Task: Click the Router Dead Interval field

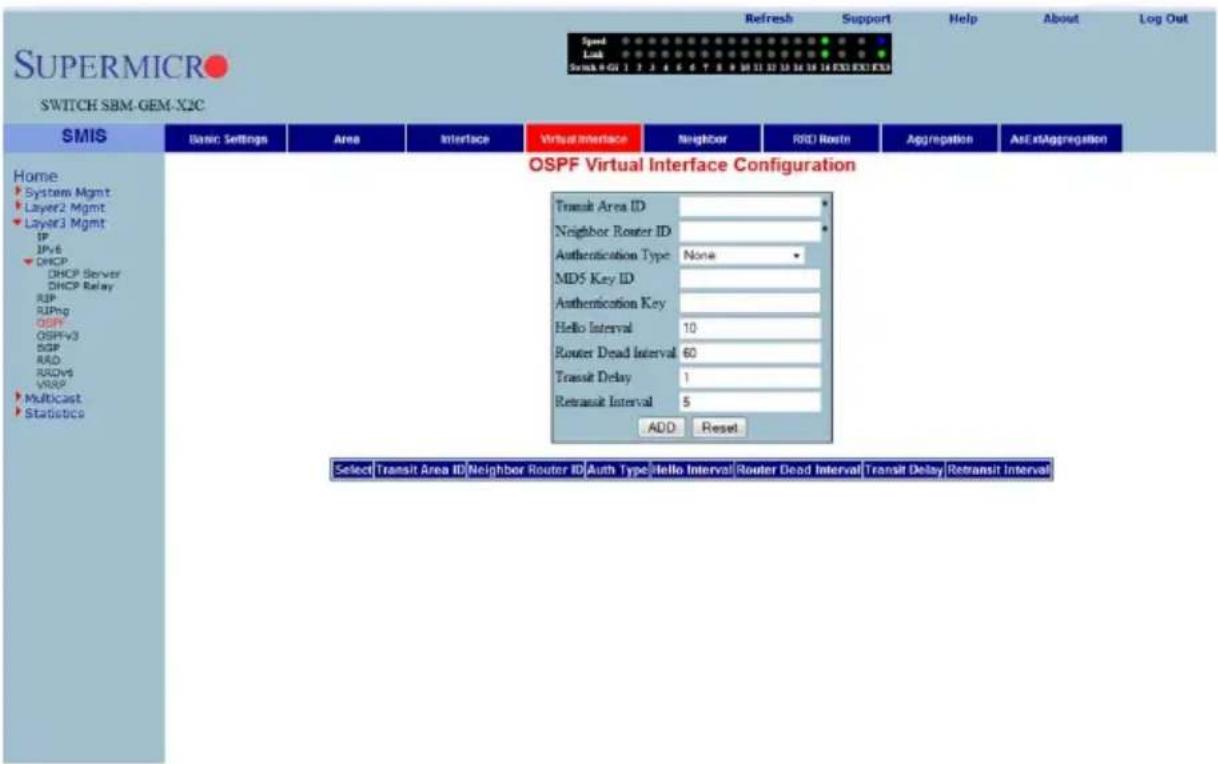Action: pyautogui.click(x=749, y=352)
